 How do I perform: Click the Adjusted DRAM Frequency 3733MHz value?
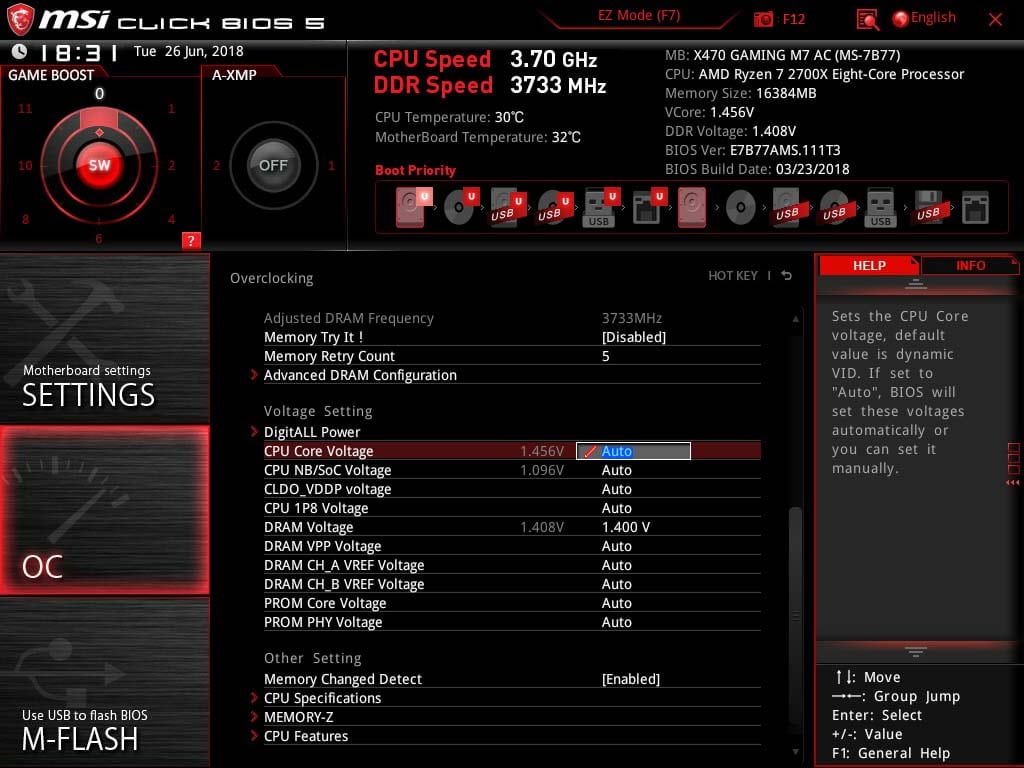tap(632, 318)
